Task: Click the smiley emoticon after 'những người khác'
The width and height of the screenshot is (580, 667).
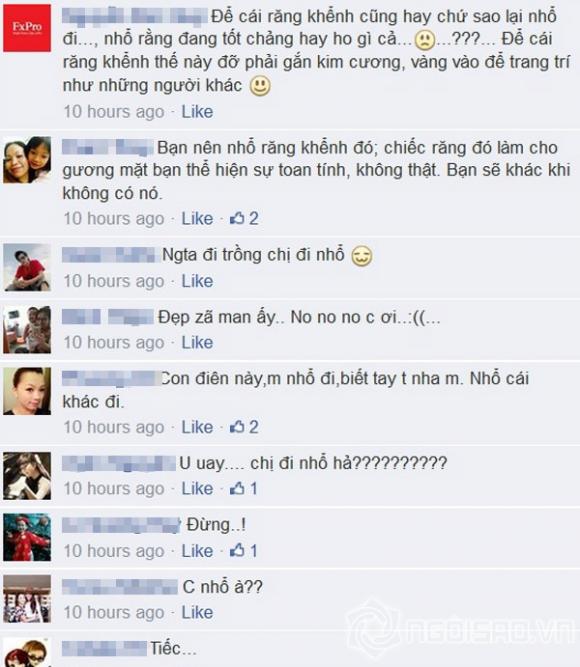Action: (x=260, y=86)
